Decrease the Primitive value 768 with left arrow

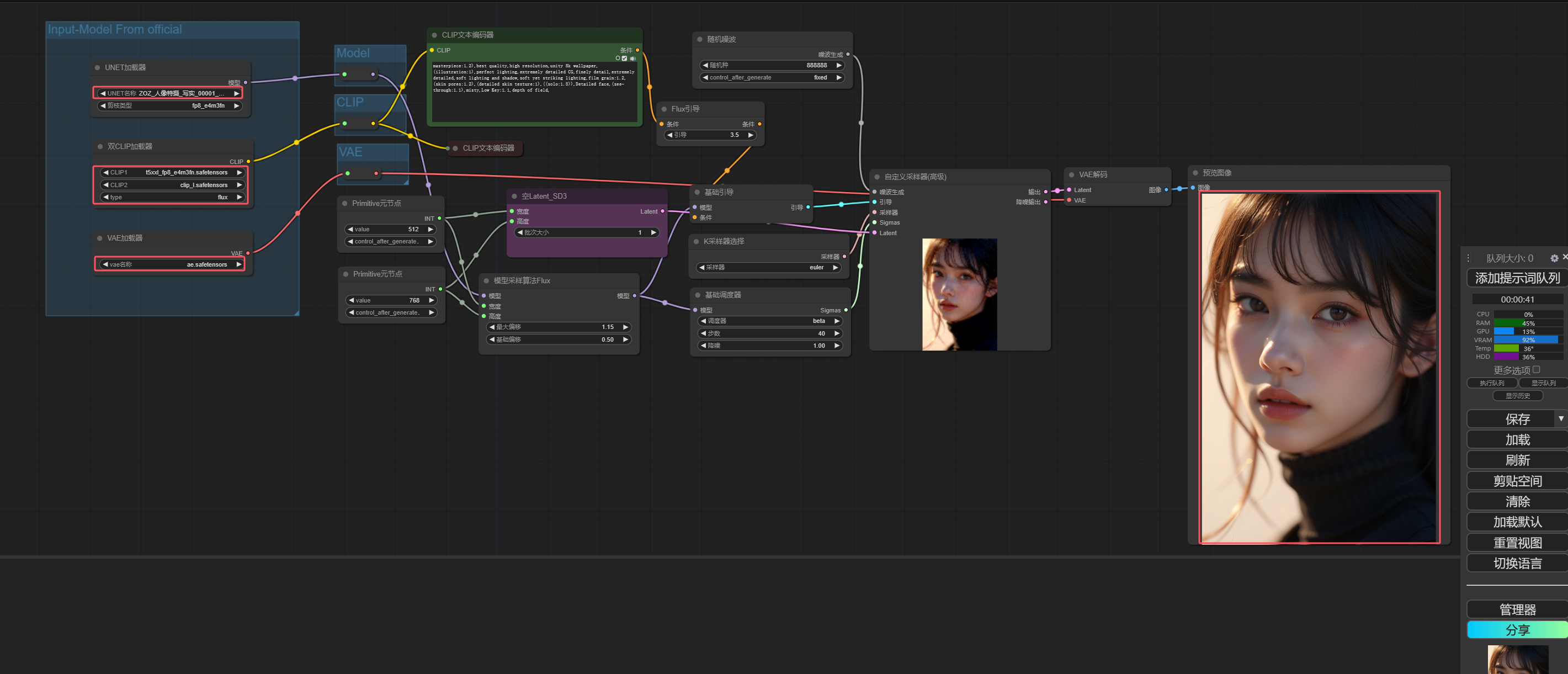click(351, 300)
